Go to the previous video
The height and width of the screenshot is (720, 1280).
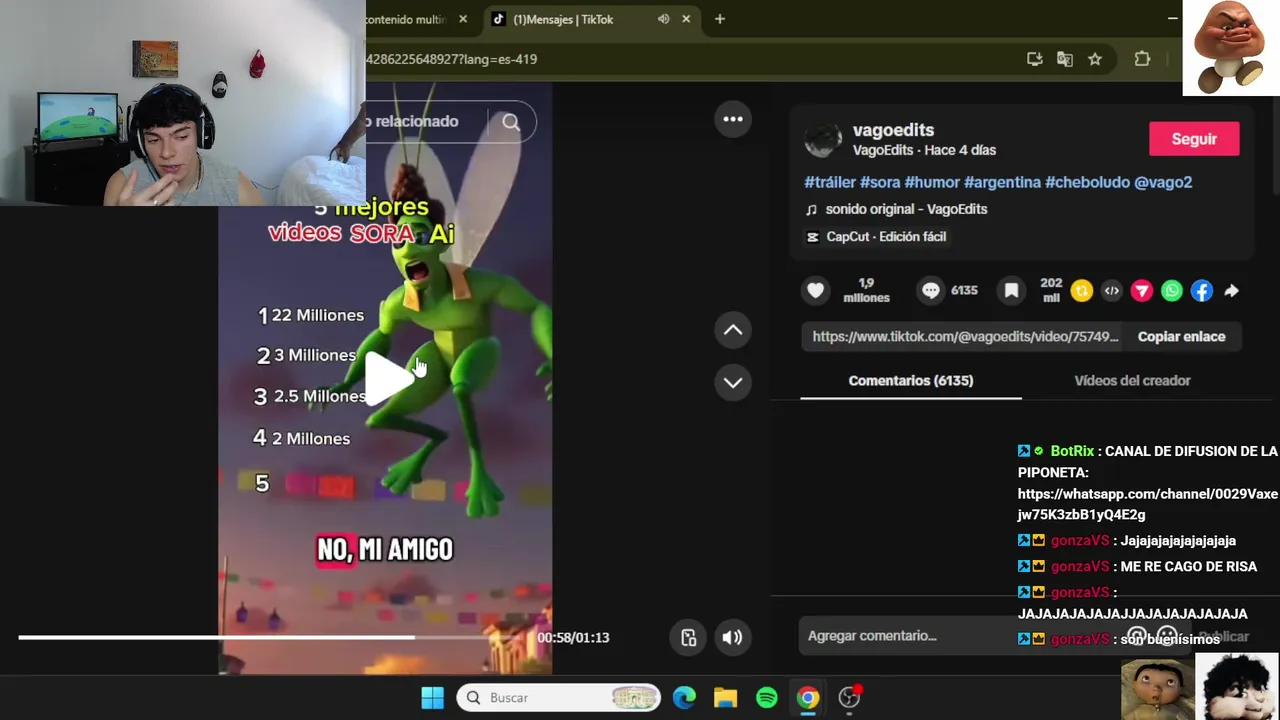click(733, 330)
